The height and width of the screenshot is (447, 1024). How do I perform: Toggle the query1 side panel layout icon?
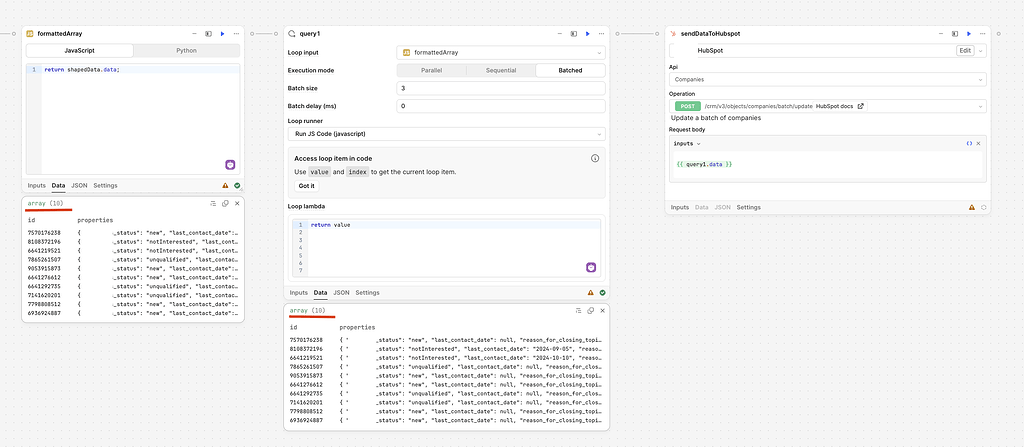(573, 33)
